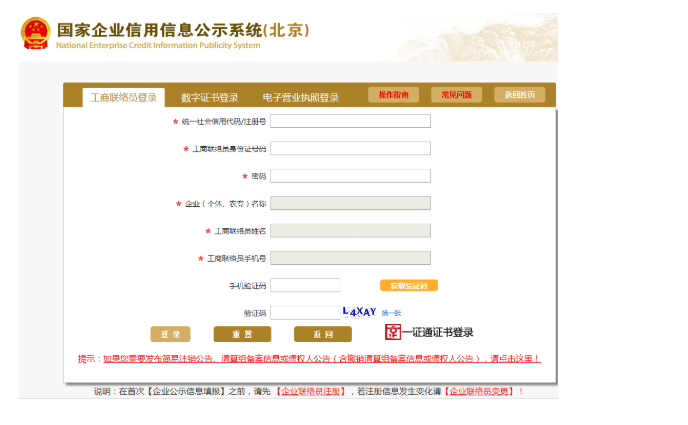
Task: Focus the unified social credit code field
Action: pyautogui.click(x=350, y=121)
